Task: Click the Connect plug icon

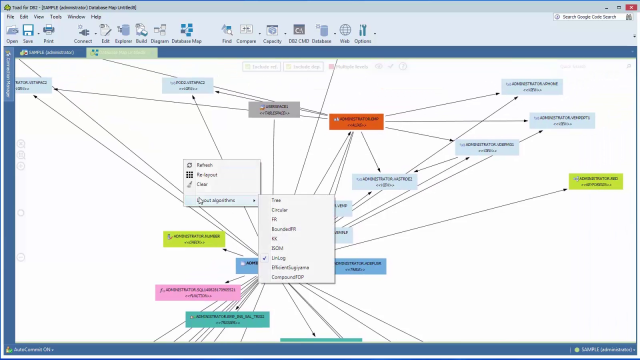Action: pos(83,30)
